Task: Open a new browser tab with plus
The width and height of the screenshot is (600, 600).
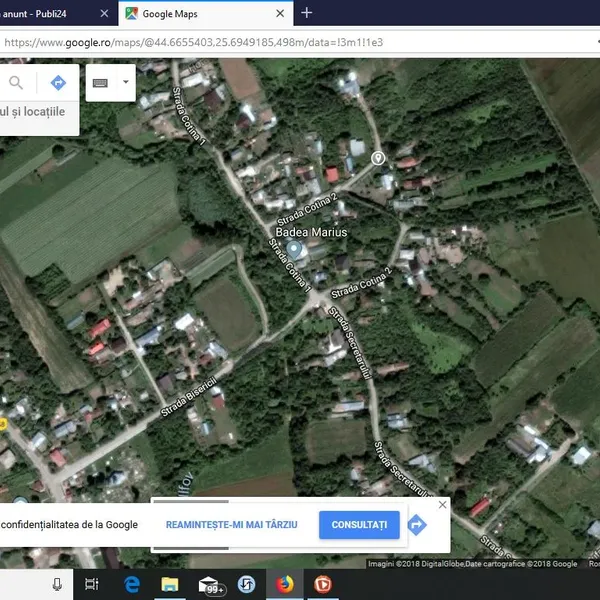Action: [x=307, y=13]
